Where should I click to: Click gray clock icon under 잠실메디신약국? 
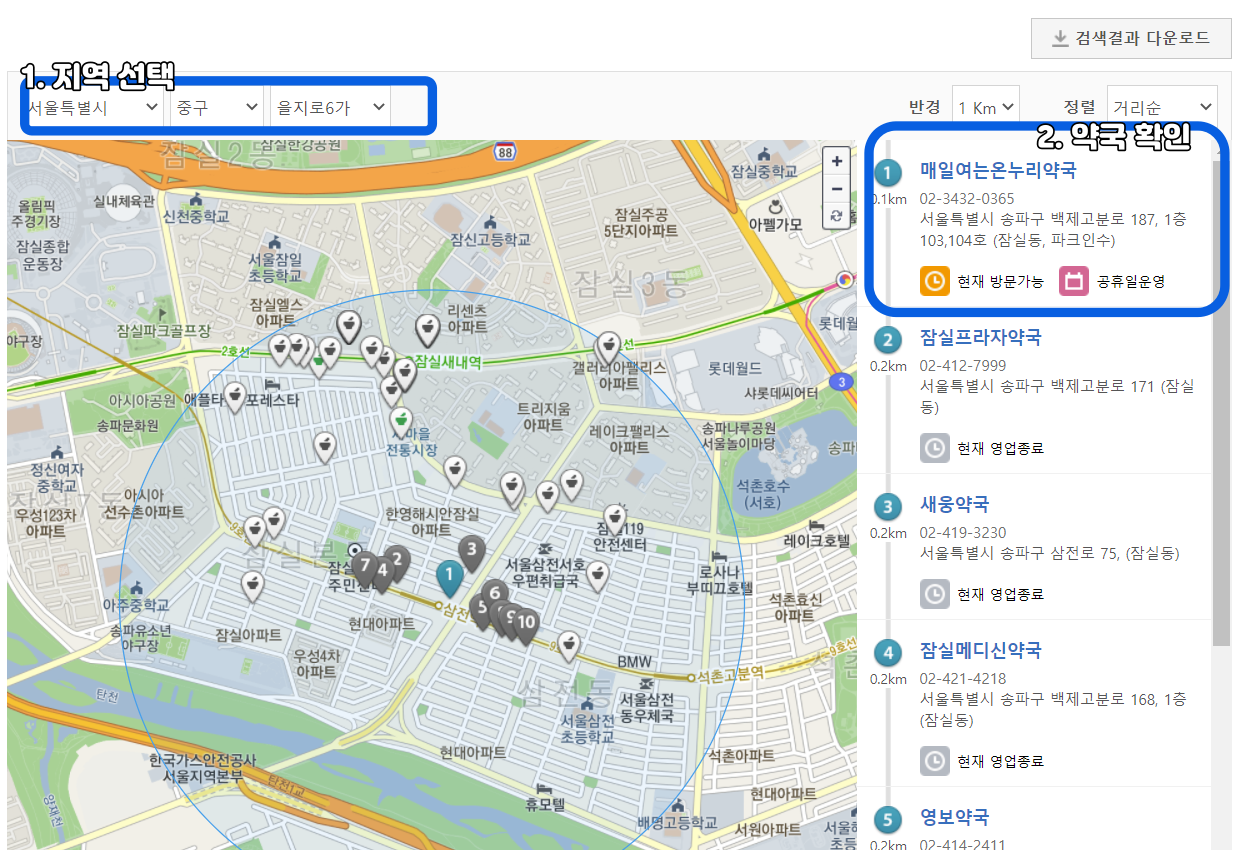point(934,761)
